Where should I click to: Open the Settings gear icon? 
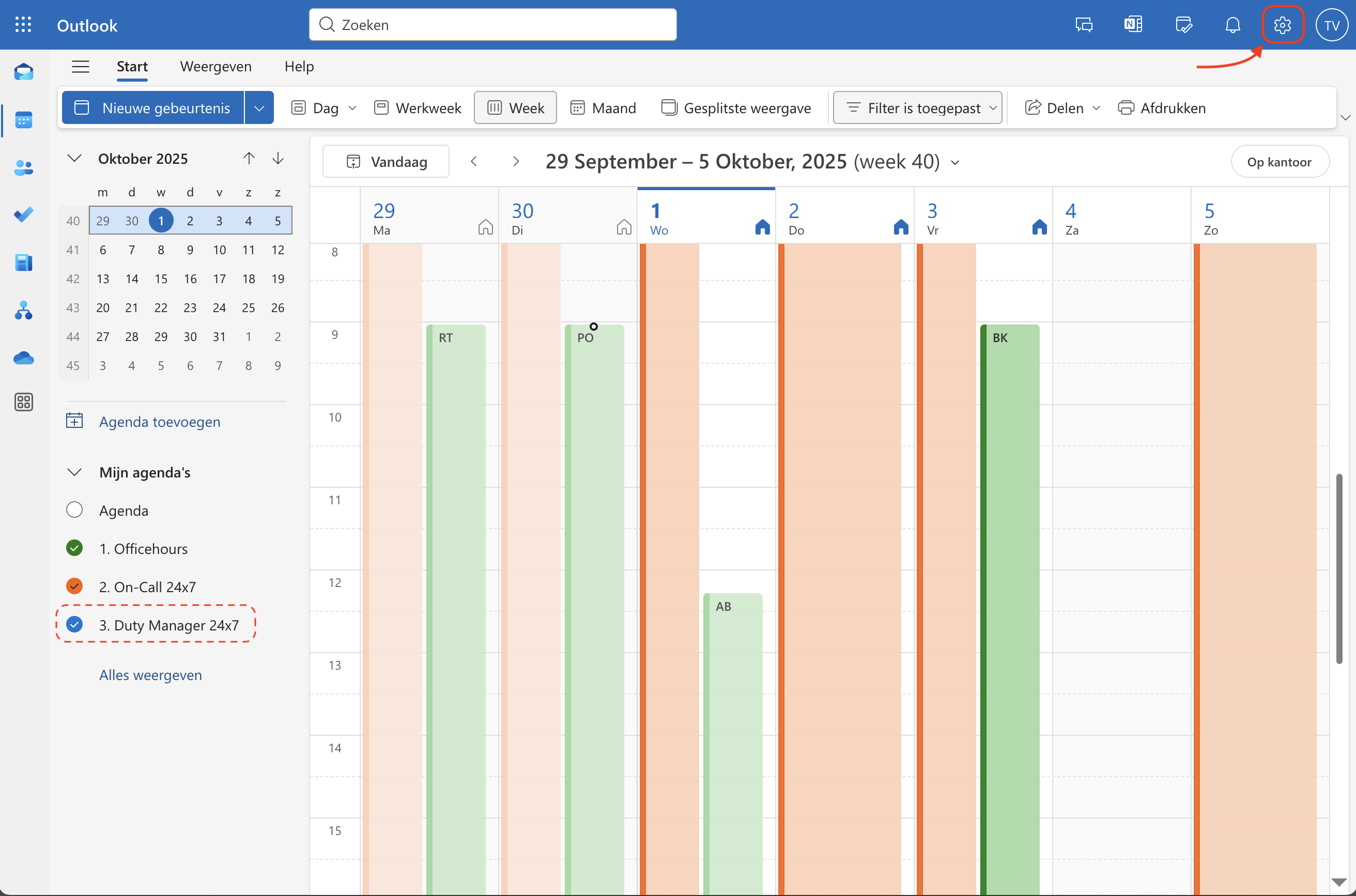click(x=1282, y=25)
